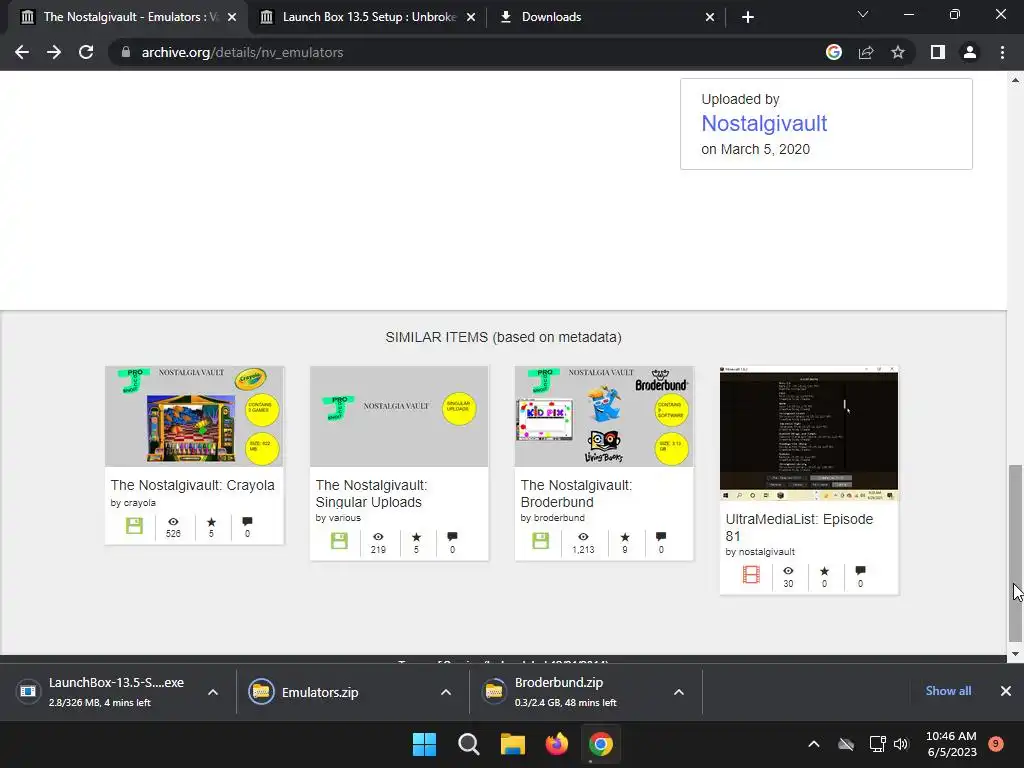Click the archive.org address bar

tap(470, 52)
